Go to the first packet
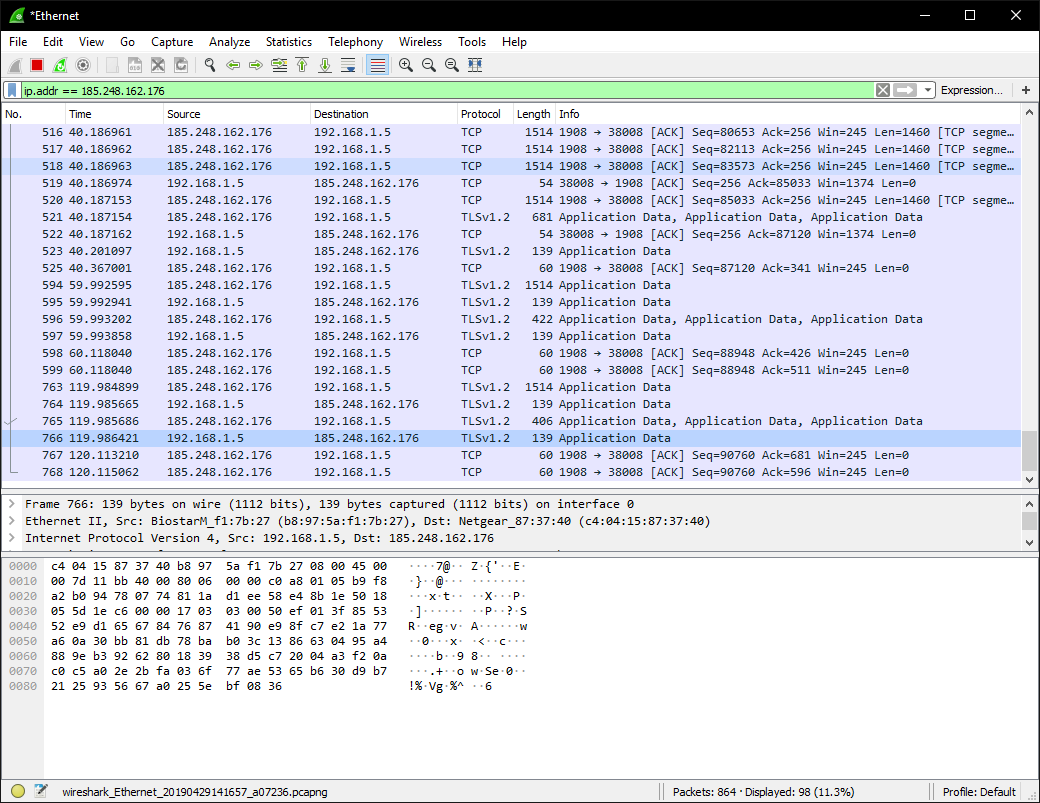Screen dimensions: 1040x803 coord(302,65)
